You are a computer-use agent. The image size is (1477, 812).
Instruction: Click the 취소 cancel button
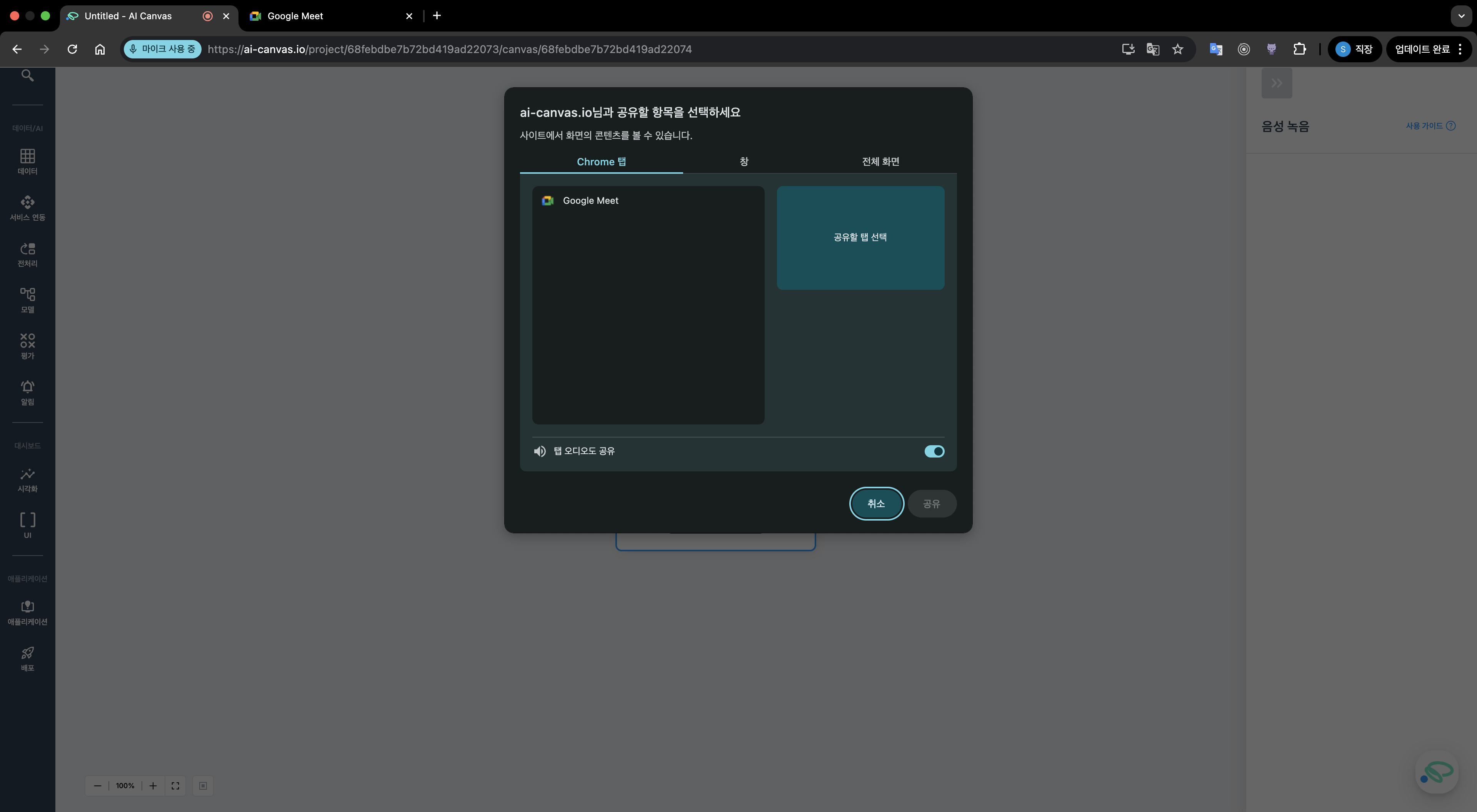pos(875,503)
